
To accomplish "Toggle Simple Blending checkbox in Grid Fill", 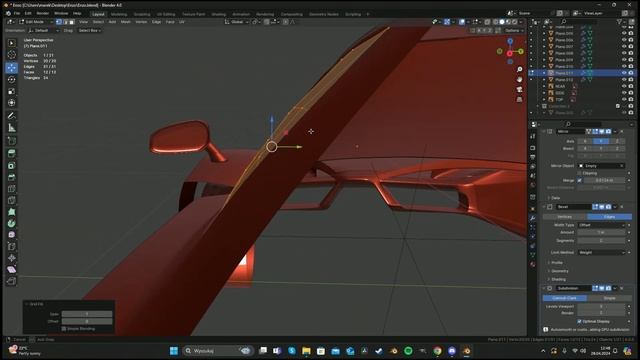I will click(x=64, y=329).
